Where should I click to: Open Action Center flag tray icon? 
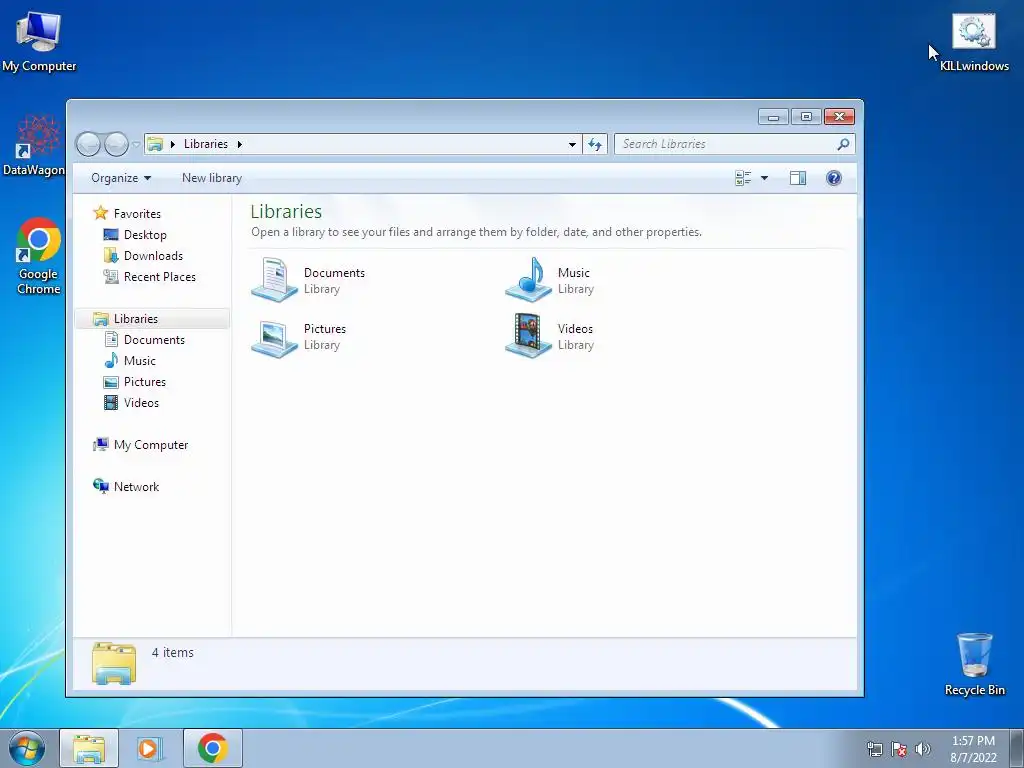[899, 749]
